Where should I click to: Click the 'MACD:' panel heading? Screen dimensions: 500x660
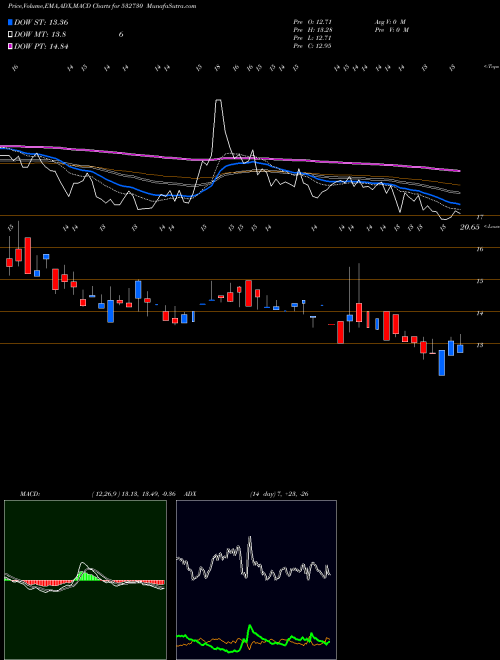[x=29, y=494]
